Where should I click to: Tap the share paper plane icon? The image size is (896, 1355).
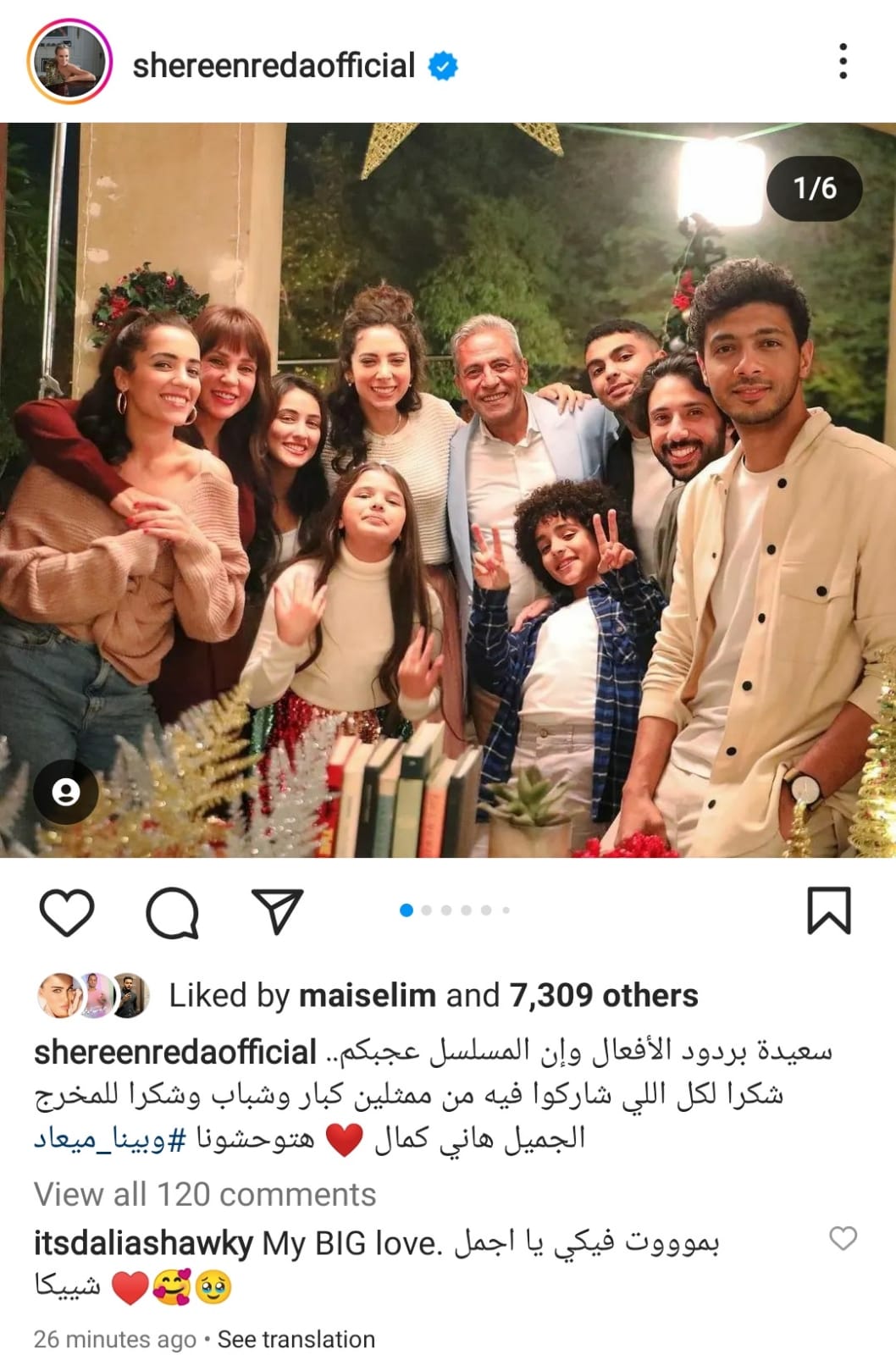pos(279,910)
